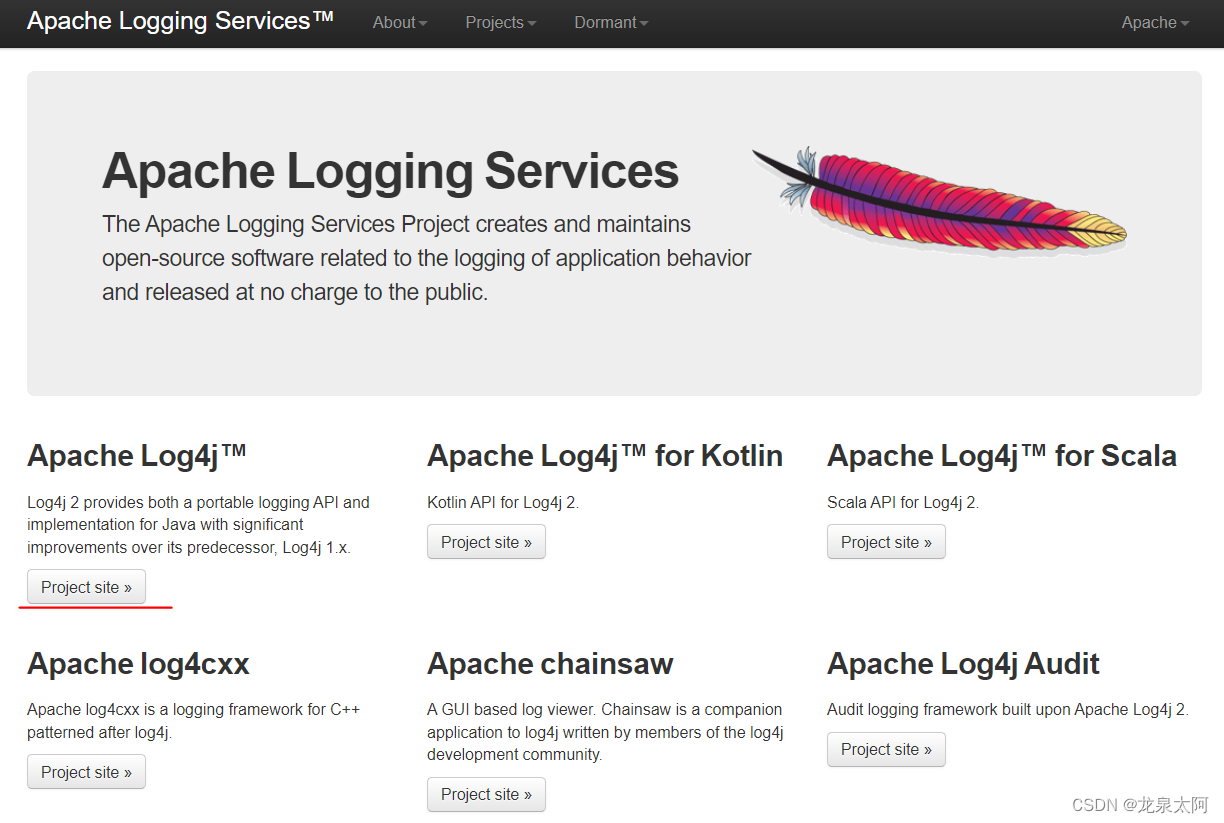Click the hero paragraph about Logging Services Project
Image resolution: width=1224 pixels, height=823 pixels.
427,258
